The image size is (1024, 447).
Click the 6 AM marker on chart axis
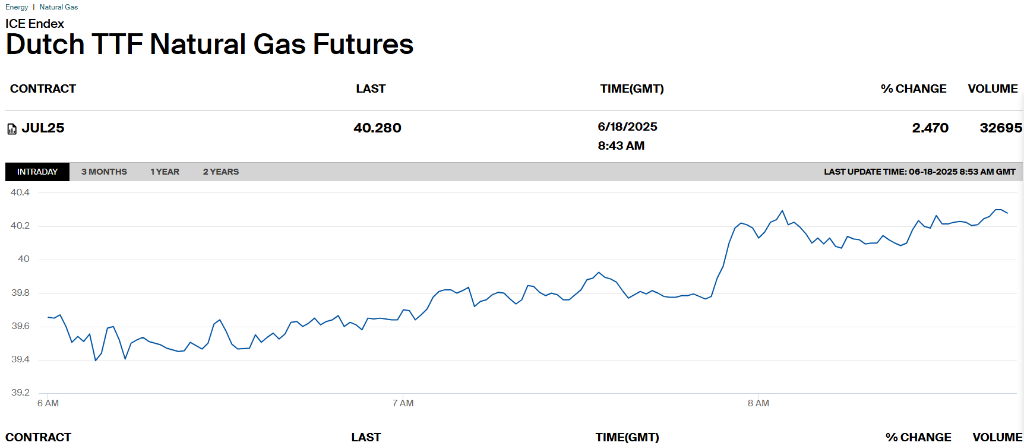pyautogui.click(x=48, y=404)
